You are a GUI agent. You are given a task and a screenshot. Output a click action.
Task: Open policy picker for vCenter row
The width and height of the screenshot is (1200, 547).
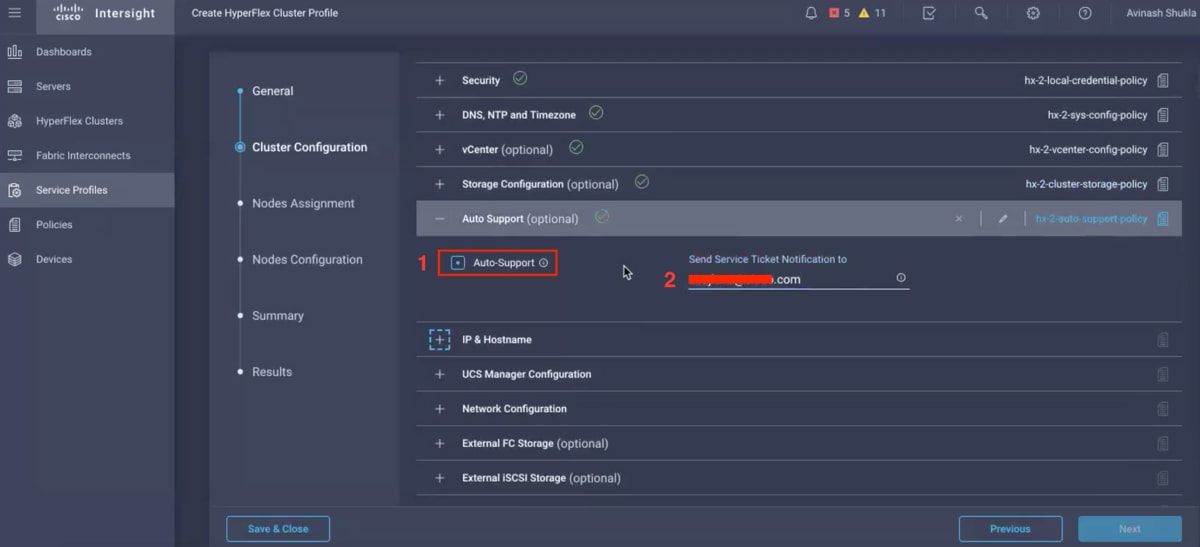click(x=1163, y=150)
